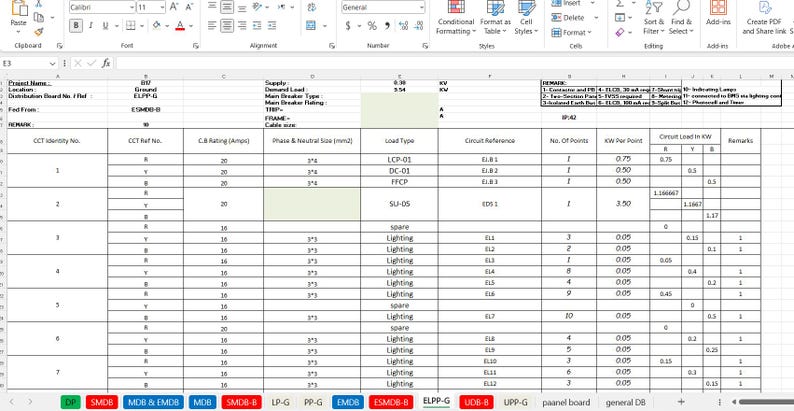
Task: Add a new sheet with plus icon
Action: click(681, 402)
